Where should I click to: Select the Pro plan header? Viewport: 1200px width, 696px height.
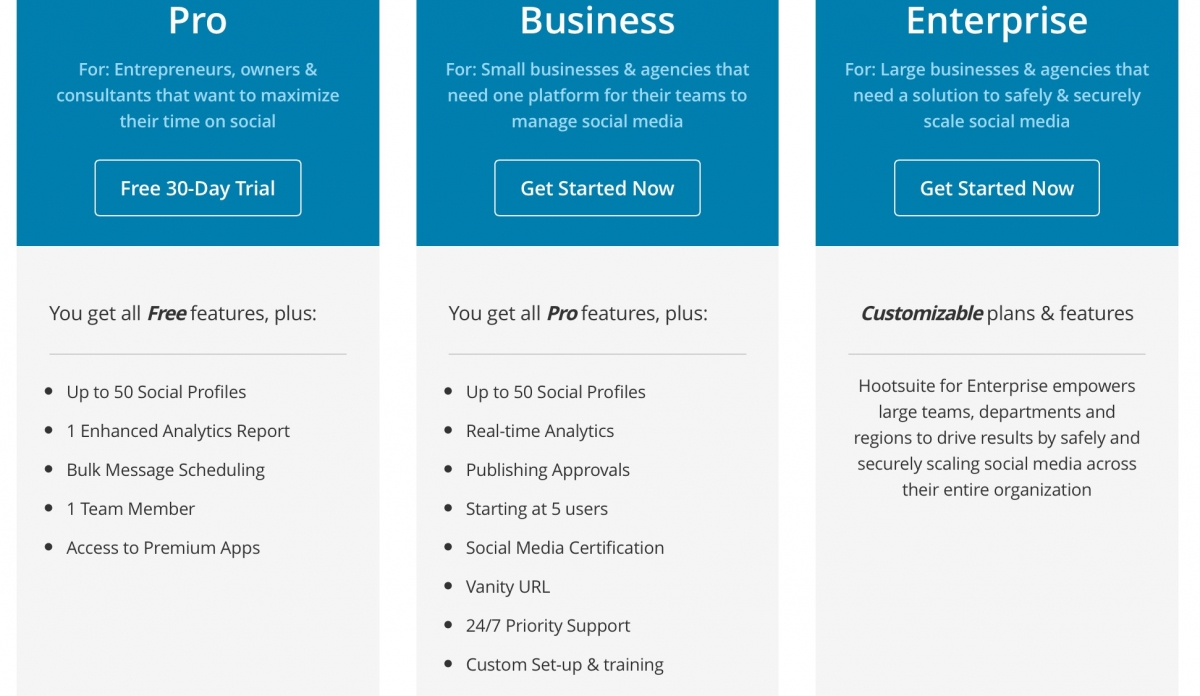pyautogui.click(x=197, y=21)
